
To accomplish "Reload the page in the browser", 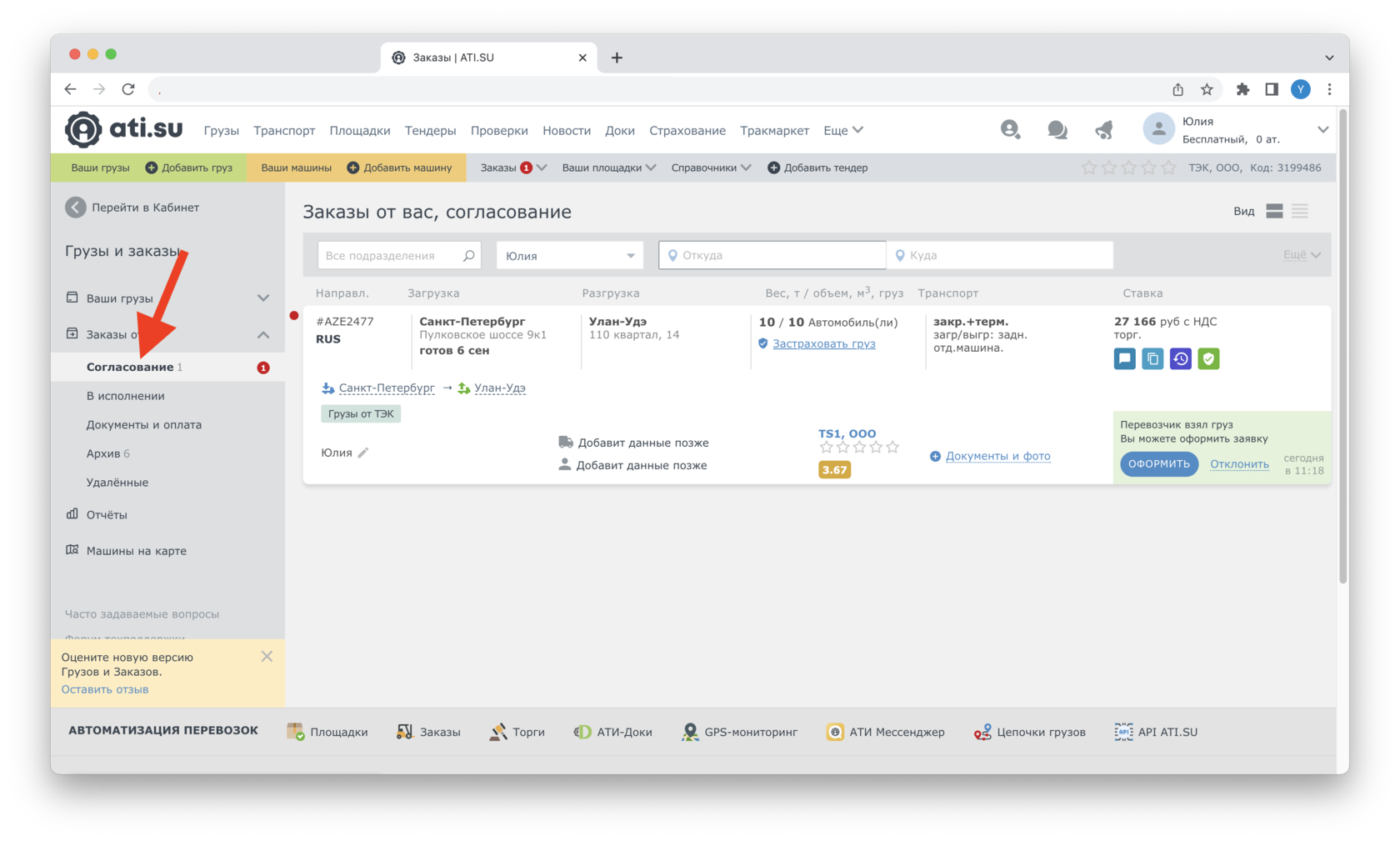I will coord(128,89).
